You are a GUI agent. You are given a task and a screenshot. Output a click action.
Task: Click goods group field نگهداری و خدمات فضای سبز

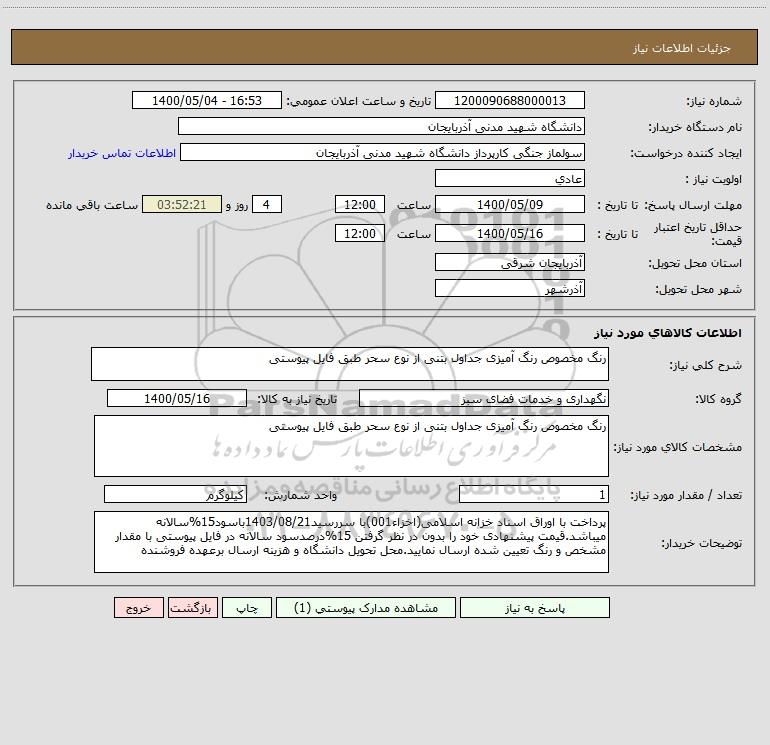[484, 398]
